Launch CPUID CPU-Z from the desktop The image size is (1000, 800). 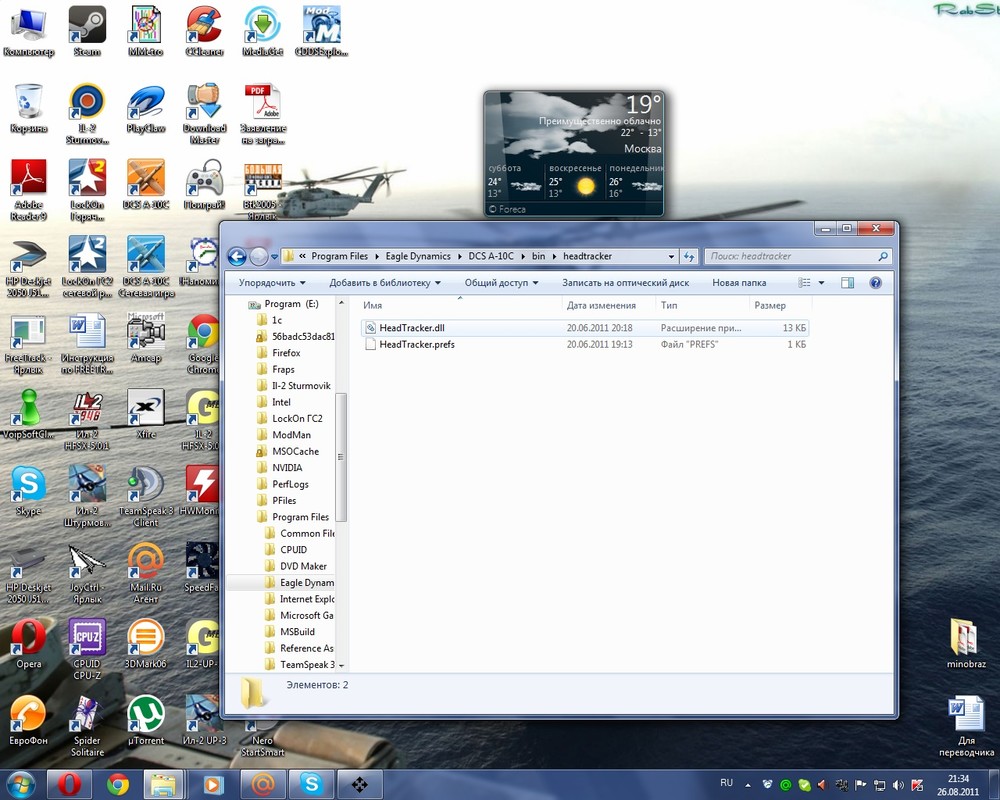coord(87,642)
